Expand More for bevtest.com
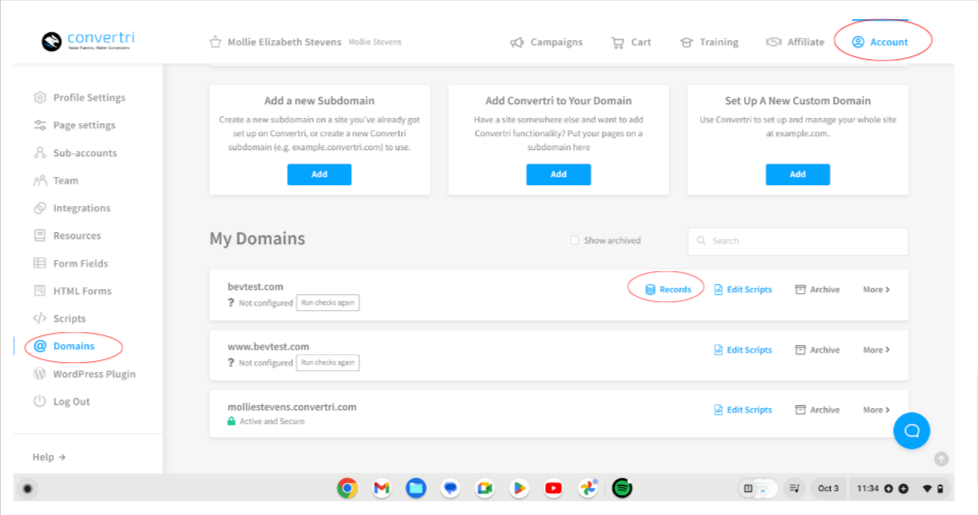978x515 pixels. (876, 289)
